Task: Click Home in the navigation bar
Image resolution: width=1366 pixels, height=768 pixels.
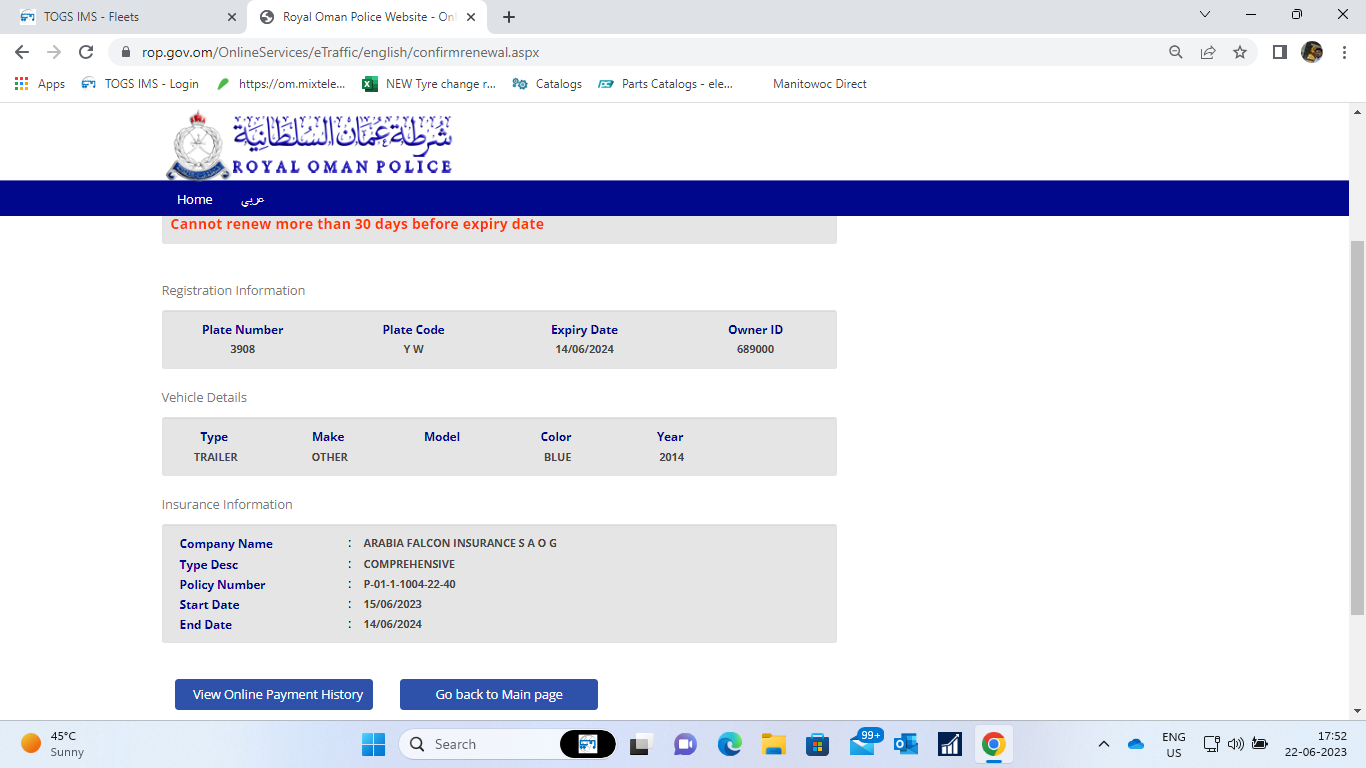Action: pos(194,199)
